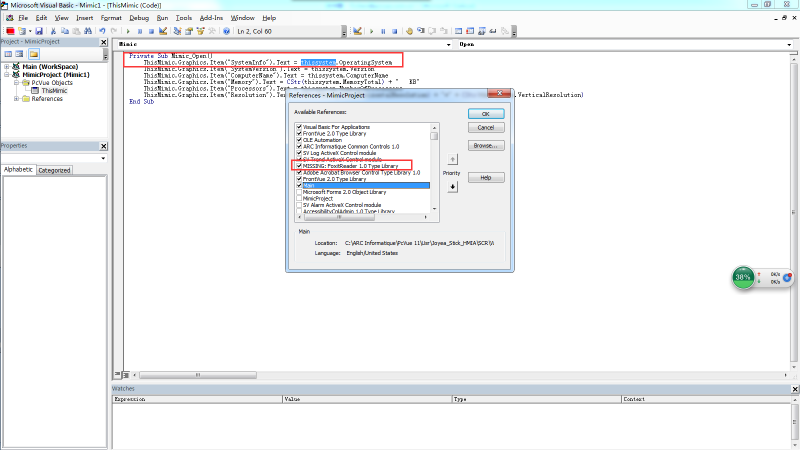The height and width of the screenshot is (450, 800).
Task: Click Browse... in the References dialog
Action: coord(486,145)
